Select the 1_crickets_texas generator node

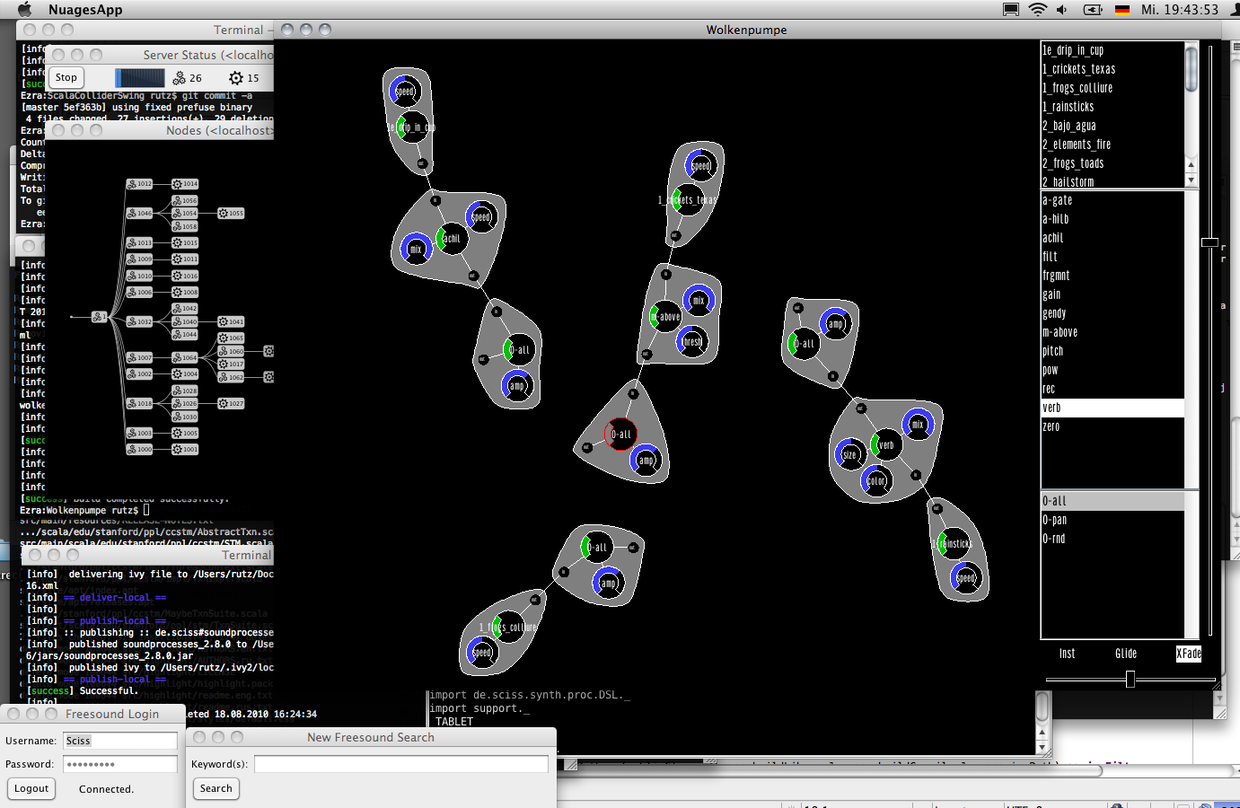tap(688, 199)
